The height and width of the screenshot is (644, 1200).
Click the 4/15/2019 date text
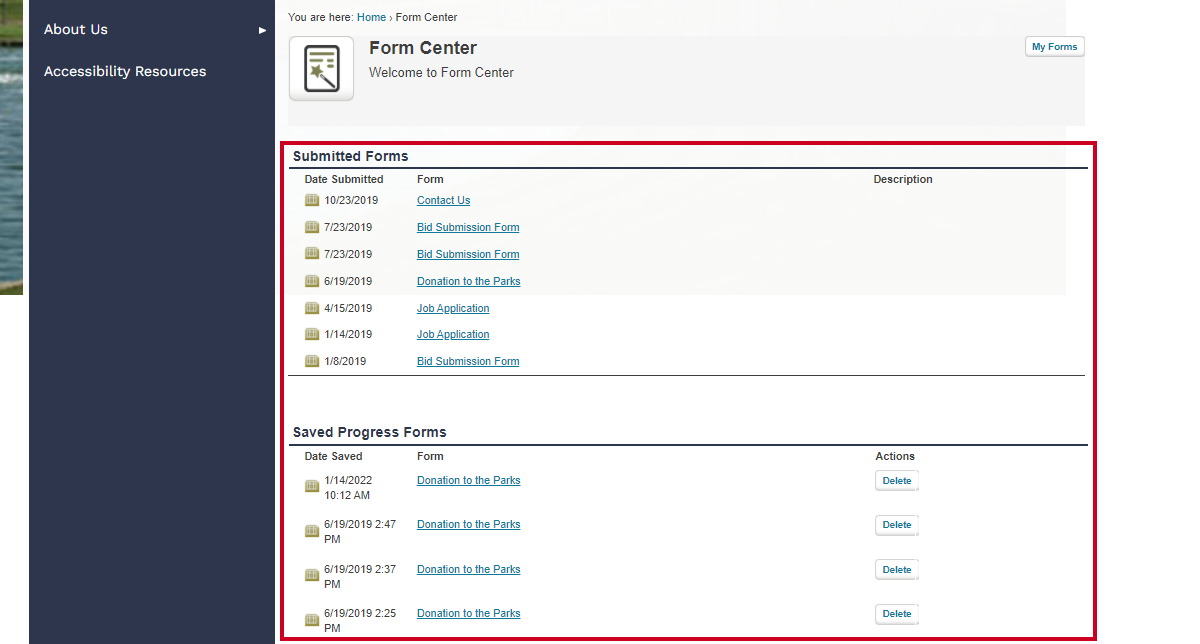click(348, 308)
